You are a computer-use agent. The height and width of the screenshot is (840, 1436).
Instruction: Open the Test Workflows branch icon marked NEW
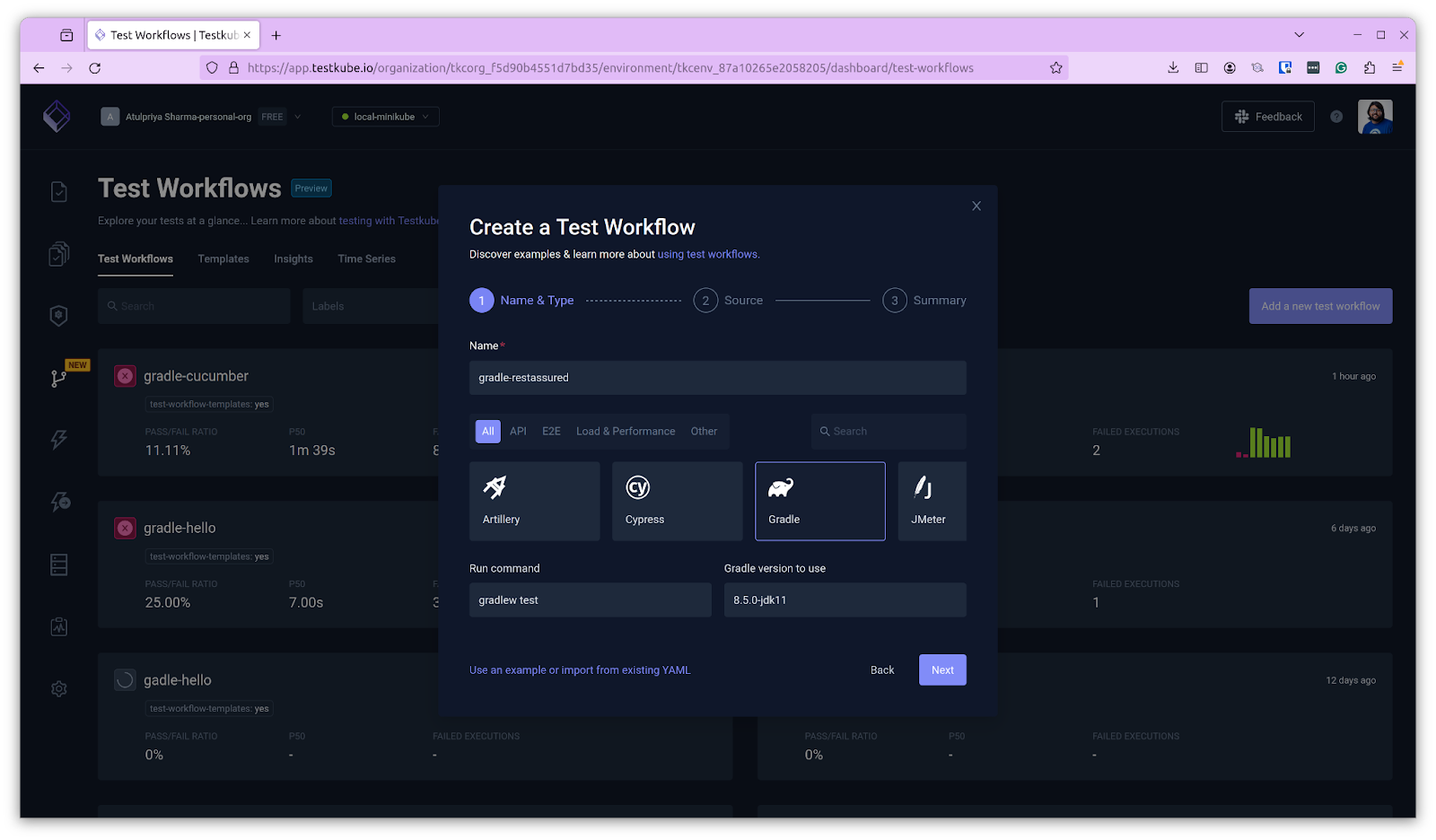point(59,378)
